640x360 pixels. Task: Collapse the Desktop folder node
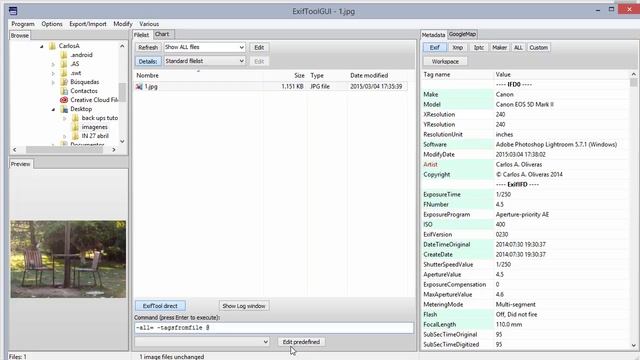53,109
